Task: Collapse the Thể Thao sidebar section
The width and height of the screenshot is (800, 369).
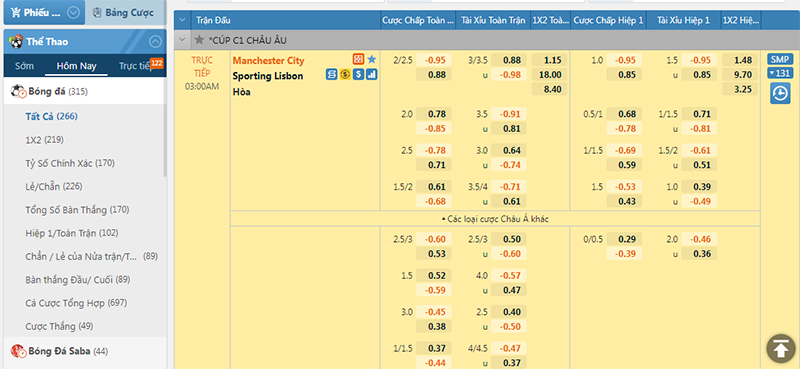Action: [x=155, y=42]
